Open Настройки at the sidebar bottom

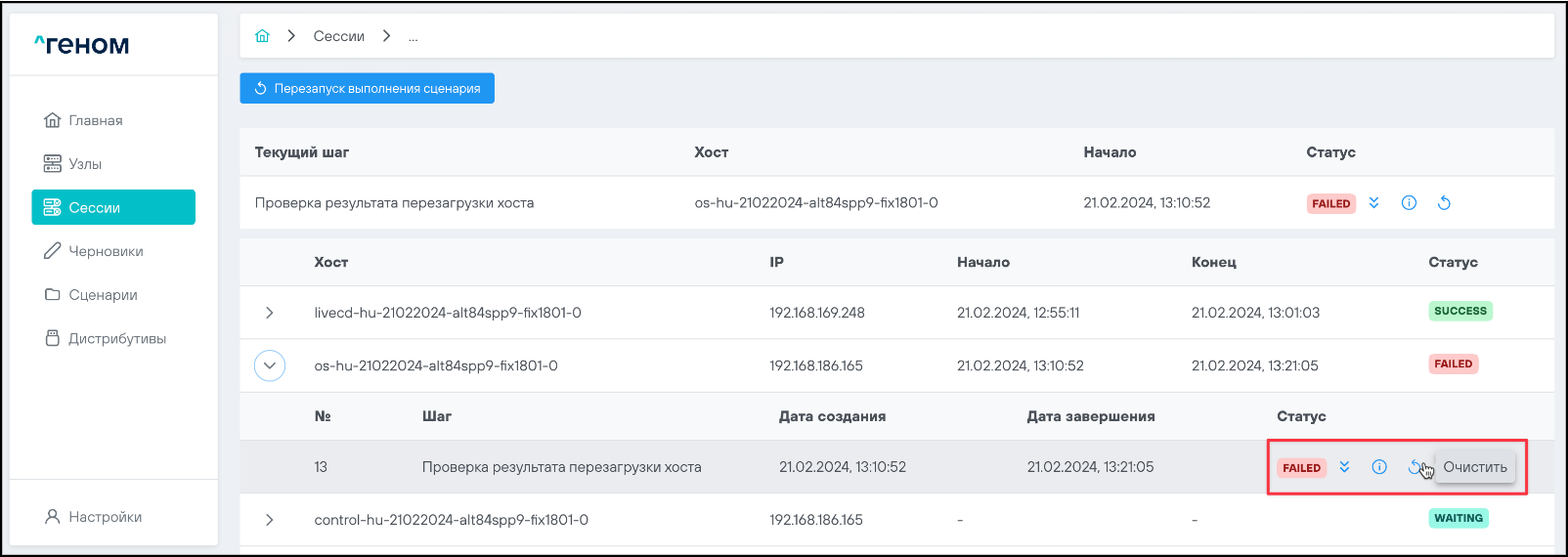click(x=105, y=517)
